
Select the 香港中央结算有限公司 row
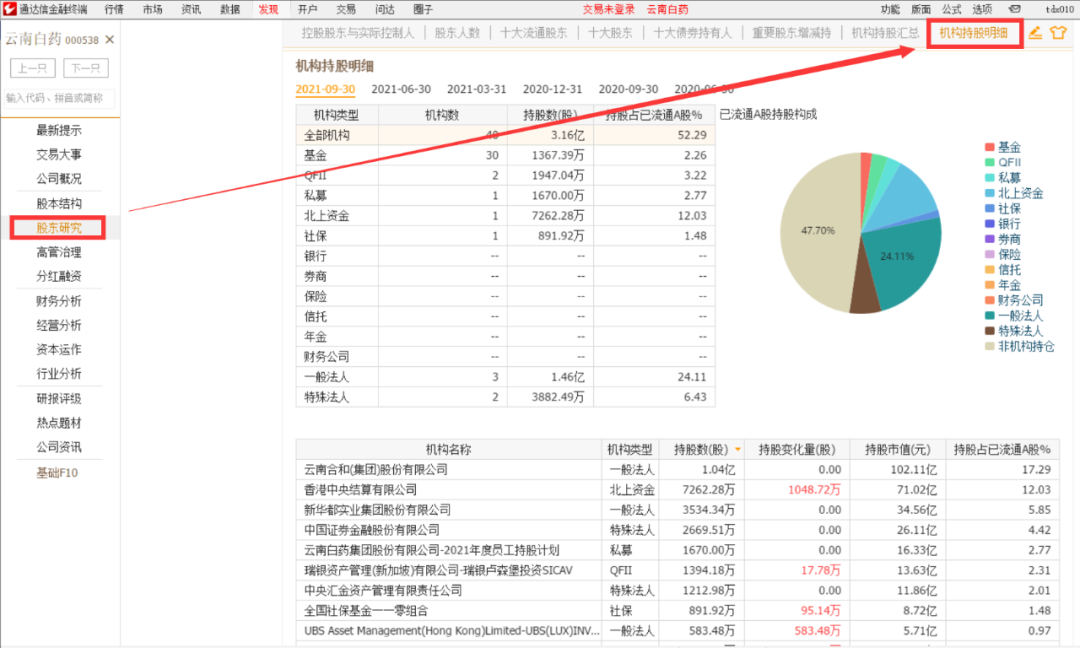pos(678,490)
